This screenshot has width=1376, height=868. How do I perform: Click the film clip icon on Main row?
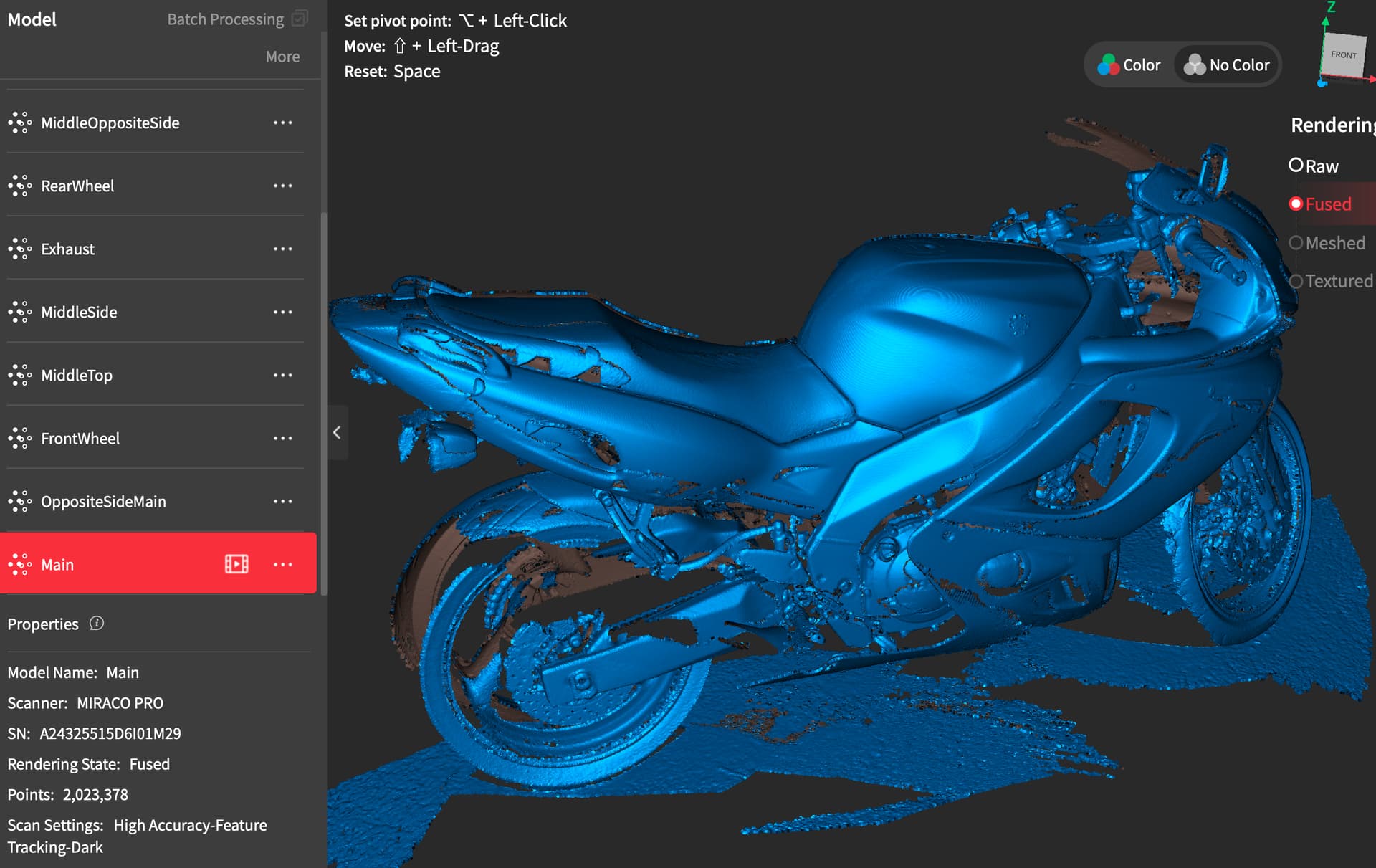coord(236,564)
